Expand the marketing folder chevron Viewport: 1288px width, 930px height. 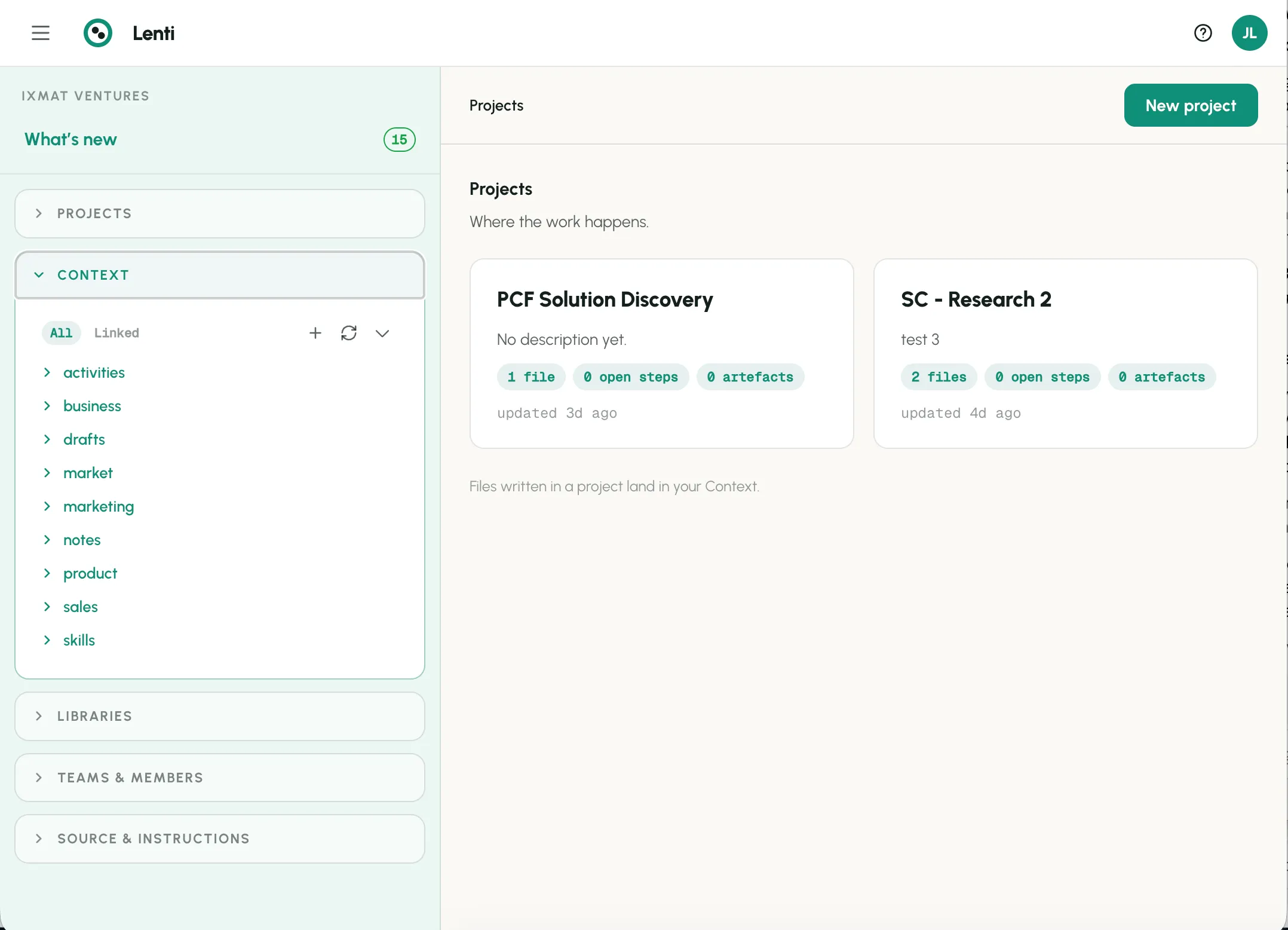point(47,506)
